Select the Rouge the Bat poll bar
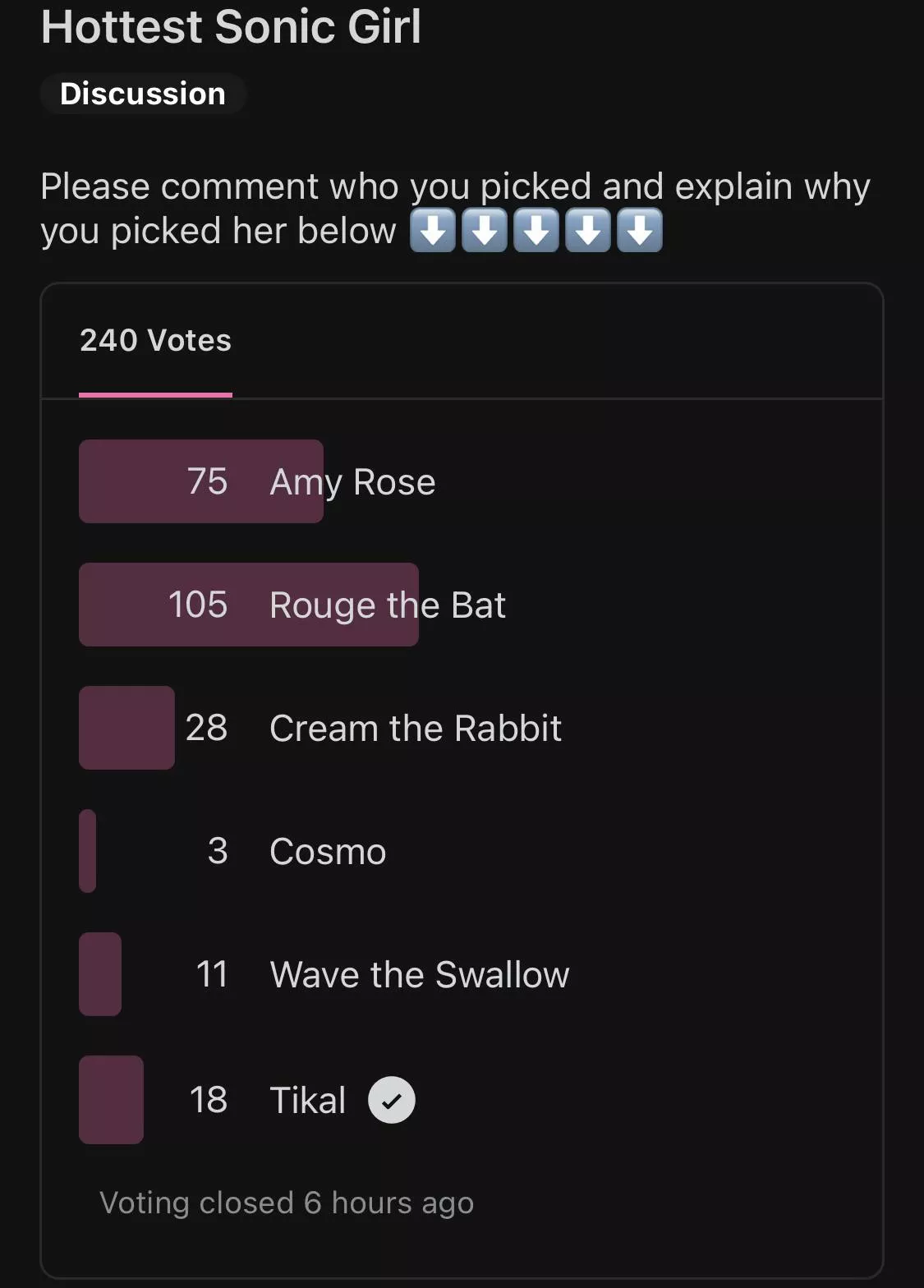 click(x=248, y=605)
